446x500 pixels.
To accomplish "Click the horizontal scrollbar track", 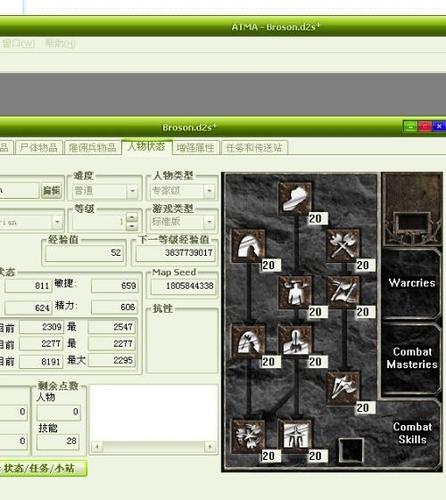I will tap(154, 446).
